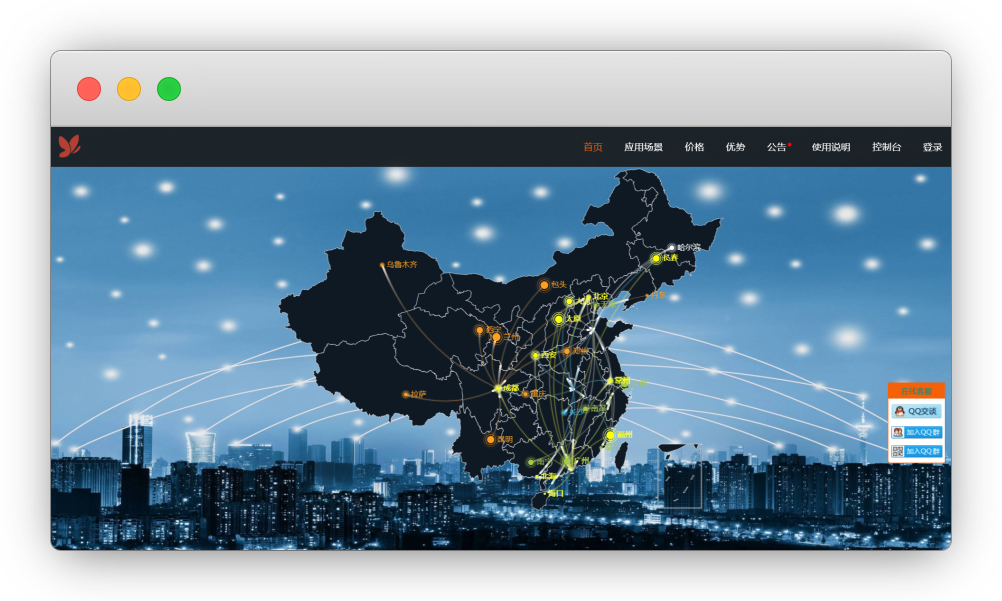Click the 登录 login link
This screenshot has height=601, width=1002.
point(932,148)
